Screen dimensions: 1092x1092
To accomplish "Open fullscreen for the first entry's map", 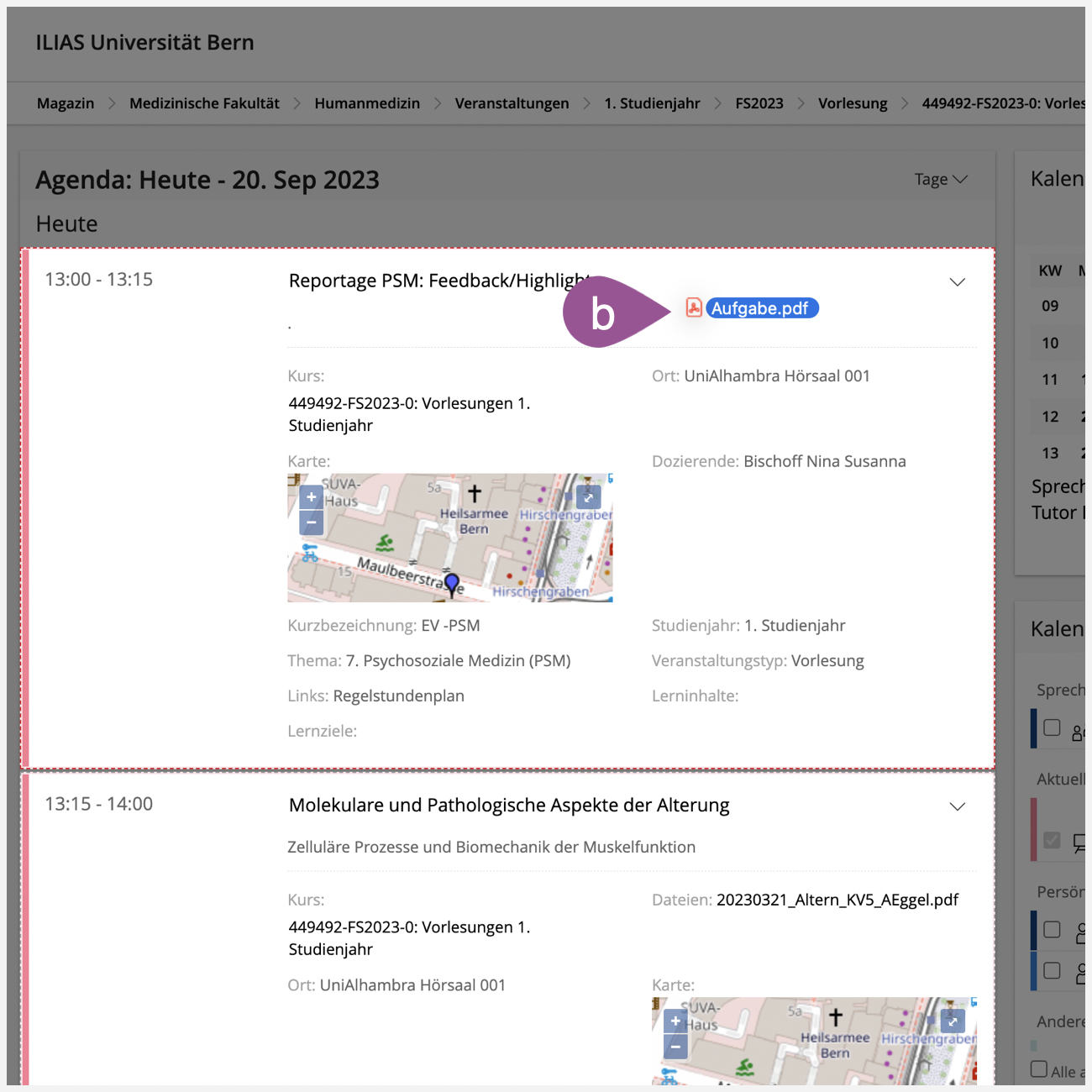I will coord(589,497).
